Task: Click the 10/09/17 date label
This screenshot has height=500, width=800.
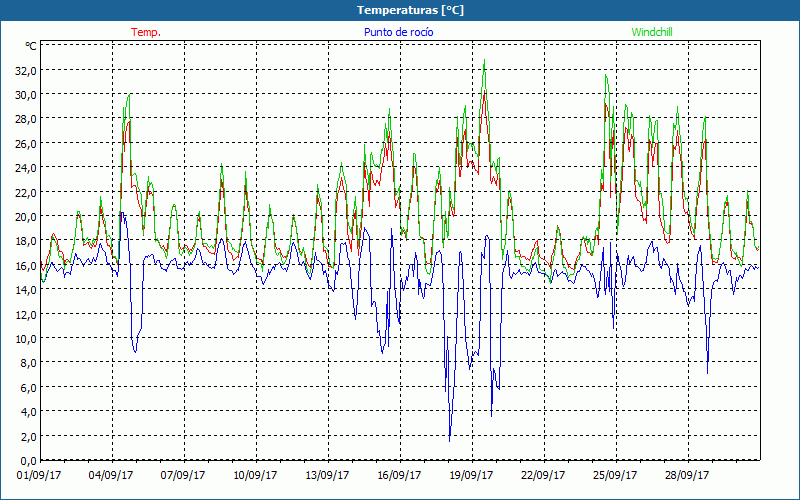Action: [255, 475]
